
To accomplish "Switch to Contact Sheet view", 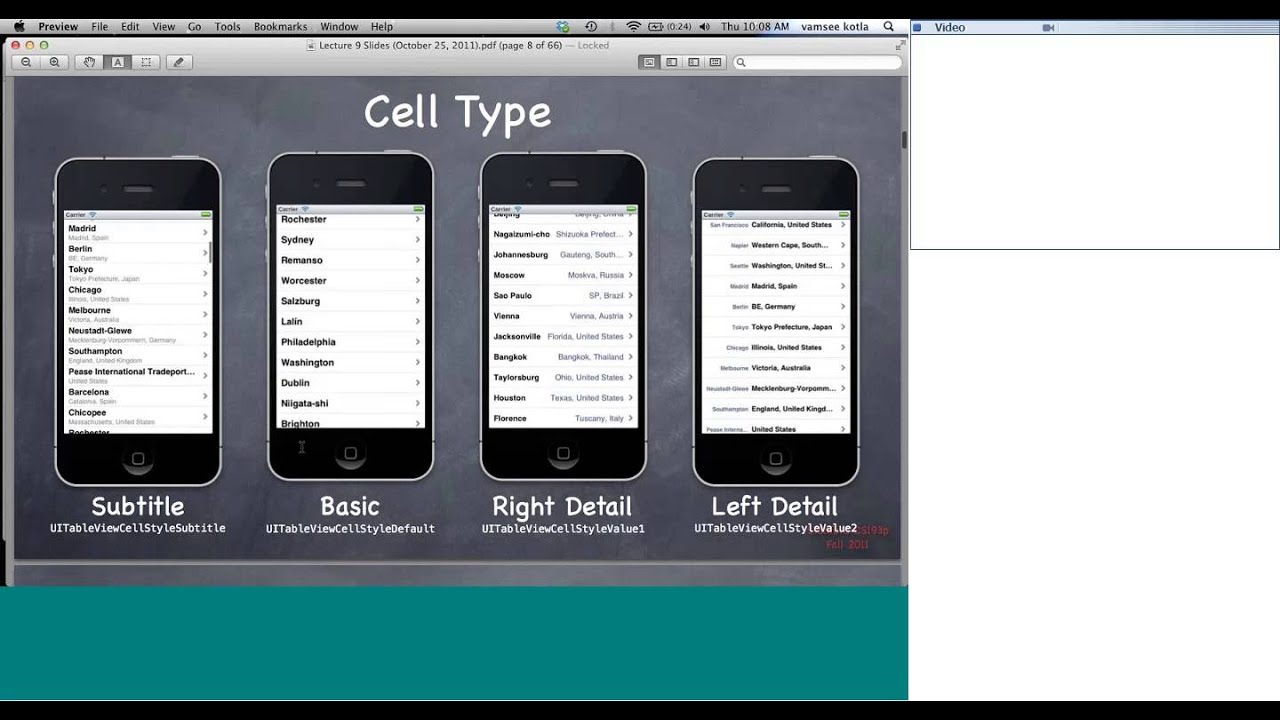I will click(715, 62).
